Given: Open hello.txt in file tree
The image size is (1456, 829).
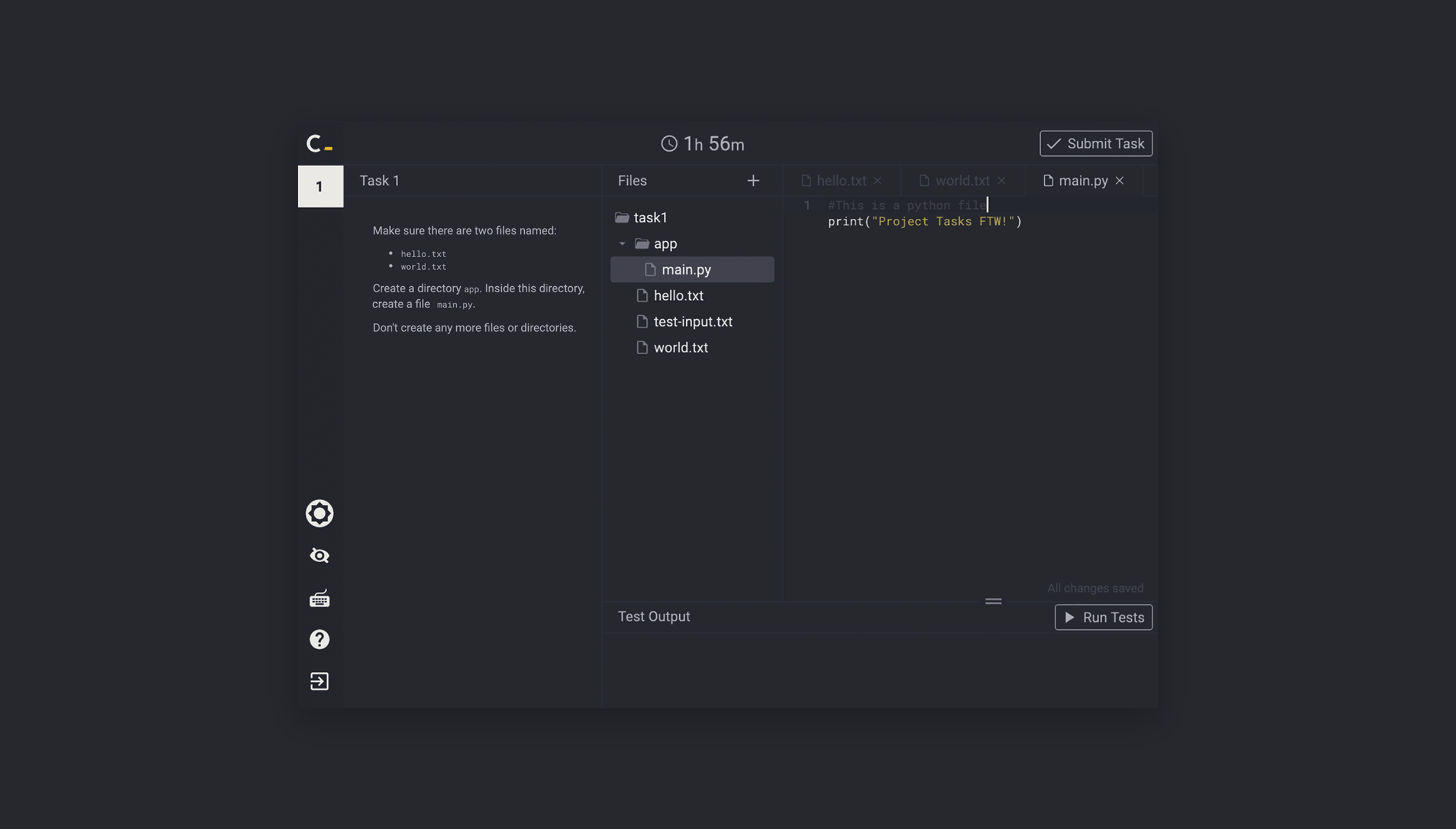Looking at the screenshot, I should 678,296.
